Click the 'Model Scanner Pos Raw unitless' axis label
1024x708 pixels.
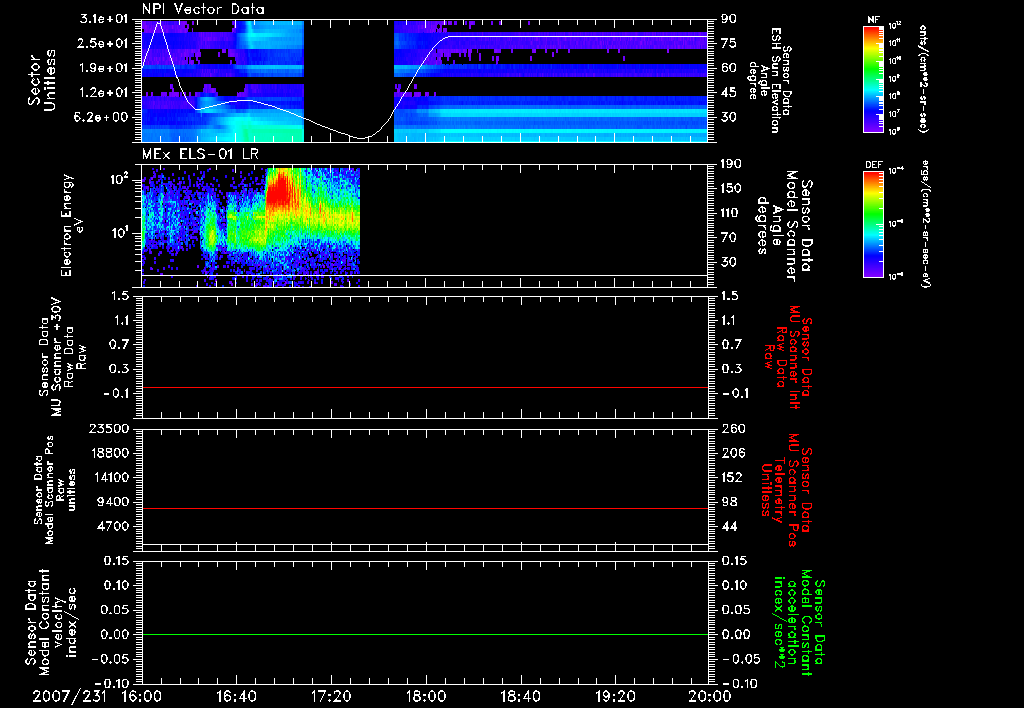(55, 490)
